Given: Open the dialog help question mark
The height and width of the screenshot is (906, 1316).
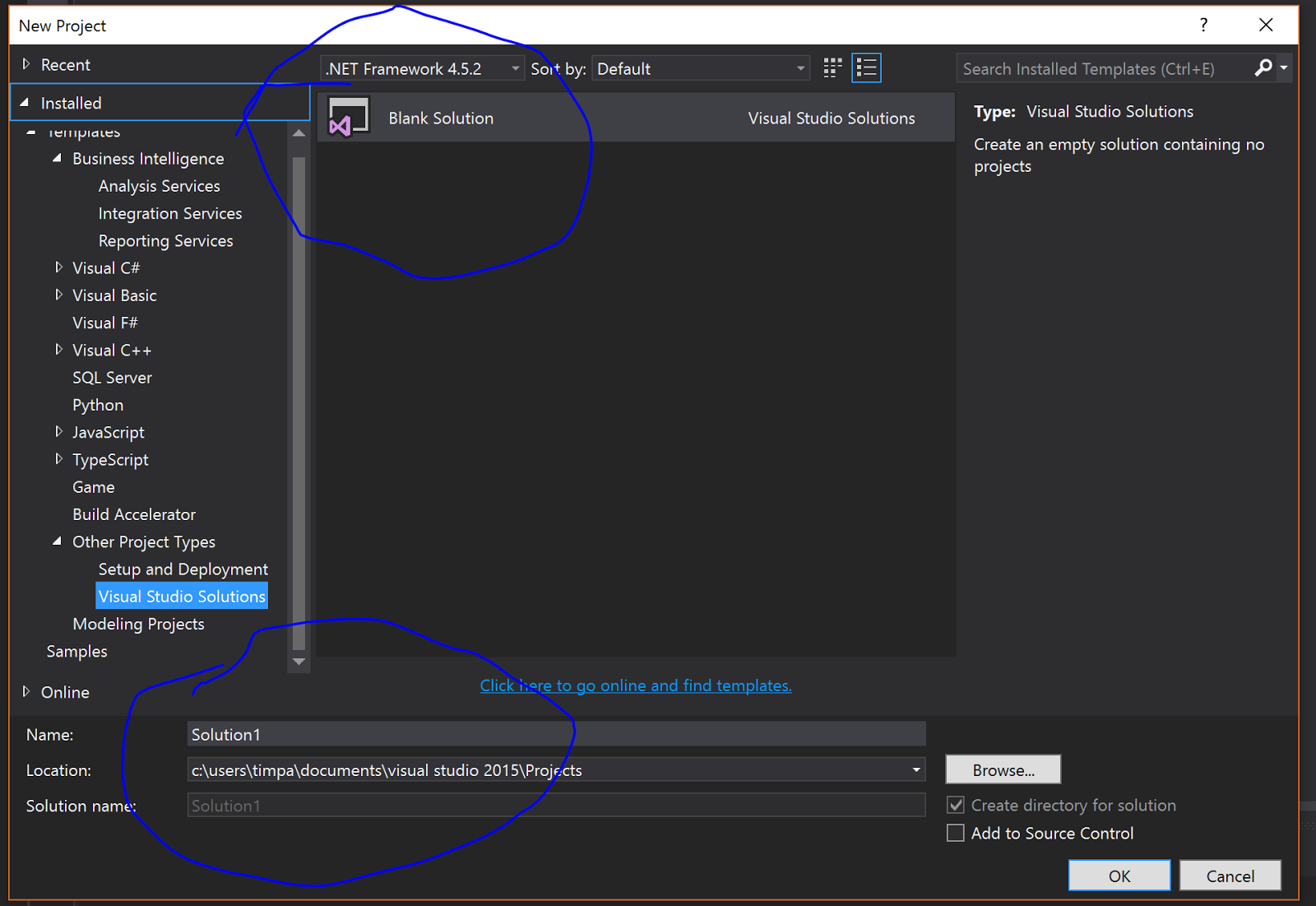Looking at the screenshot, I should pyautogui.click(x=1203, y=25).
